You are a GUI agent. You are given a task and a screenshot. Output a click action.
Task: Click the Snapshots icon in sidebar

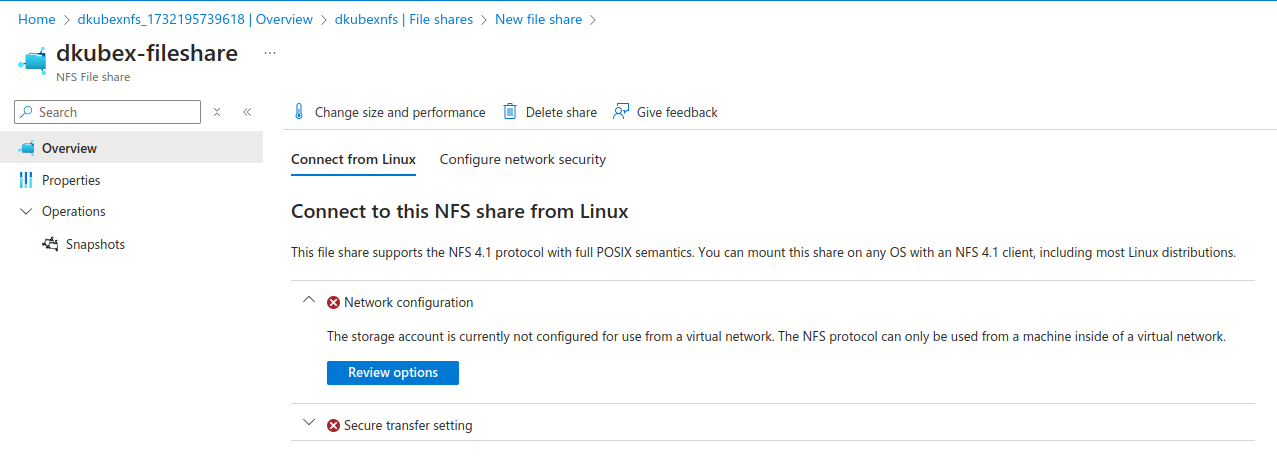(50, 244)
